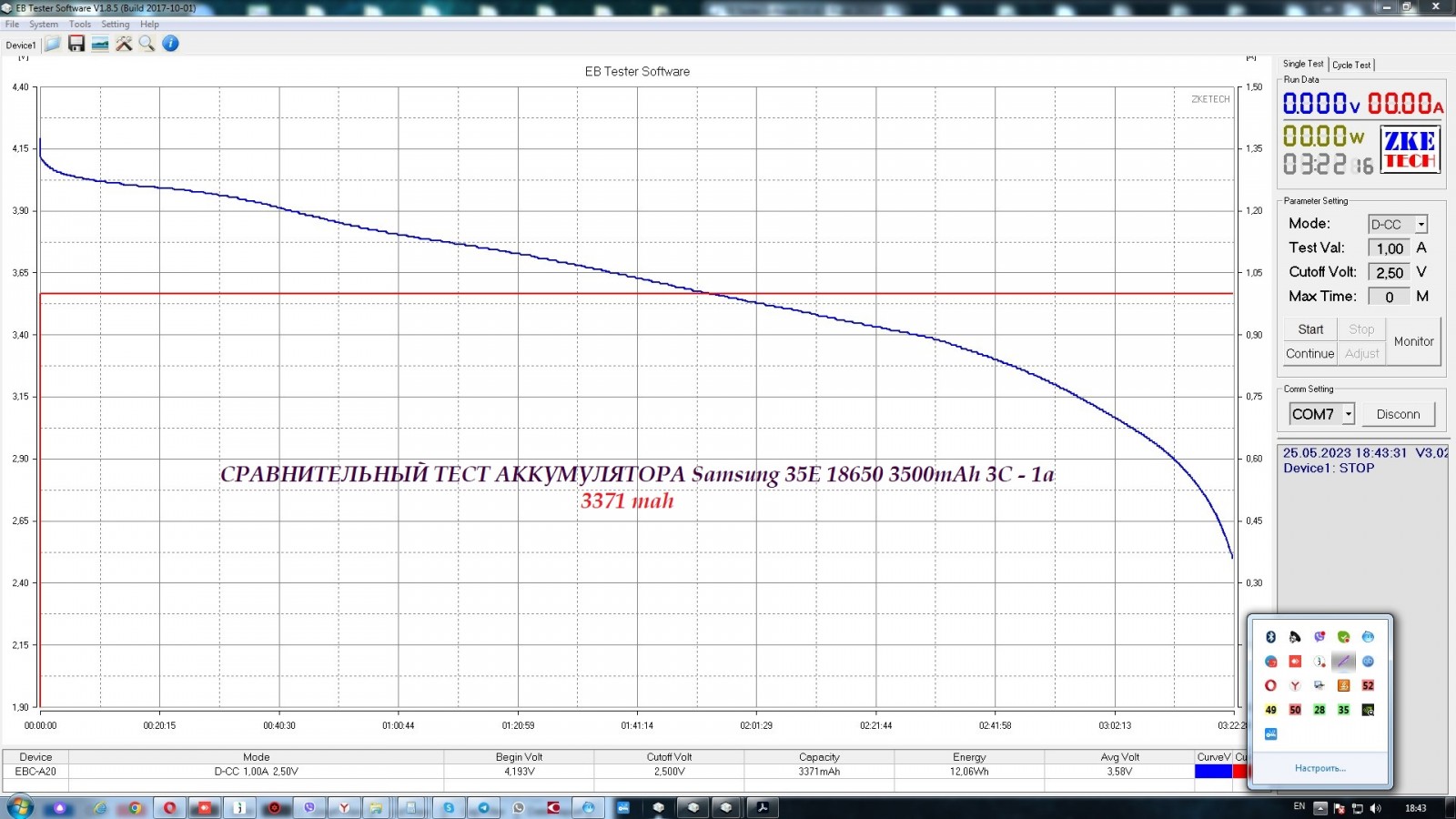This screenshot has width=1456, height=819.
Task: Click the floppy disk save icon
Action: (x=76, y=44)
